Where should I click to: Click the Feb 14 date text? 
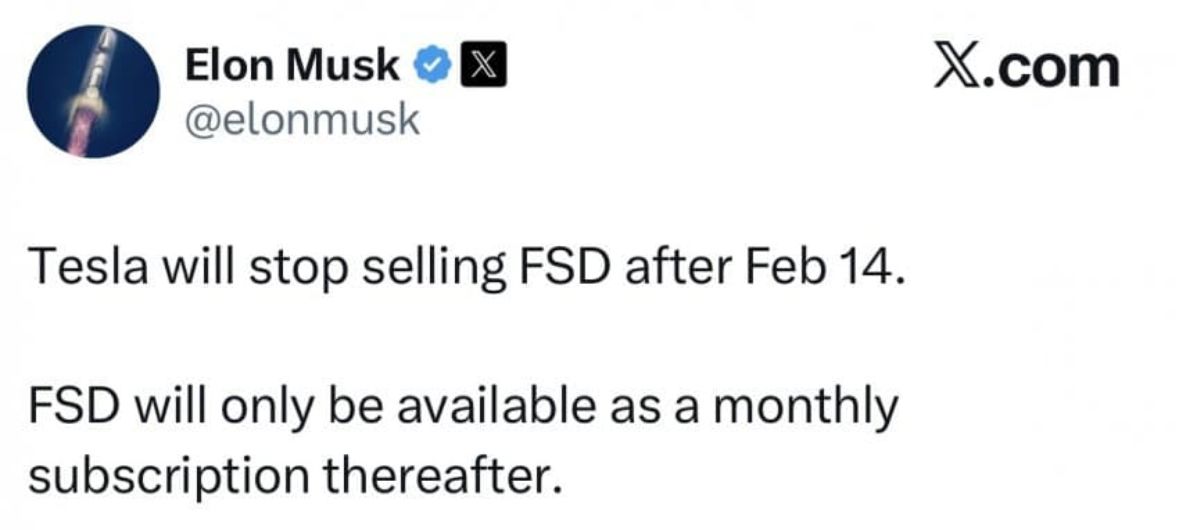pyautogui.click(x=823, y=268)
